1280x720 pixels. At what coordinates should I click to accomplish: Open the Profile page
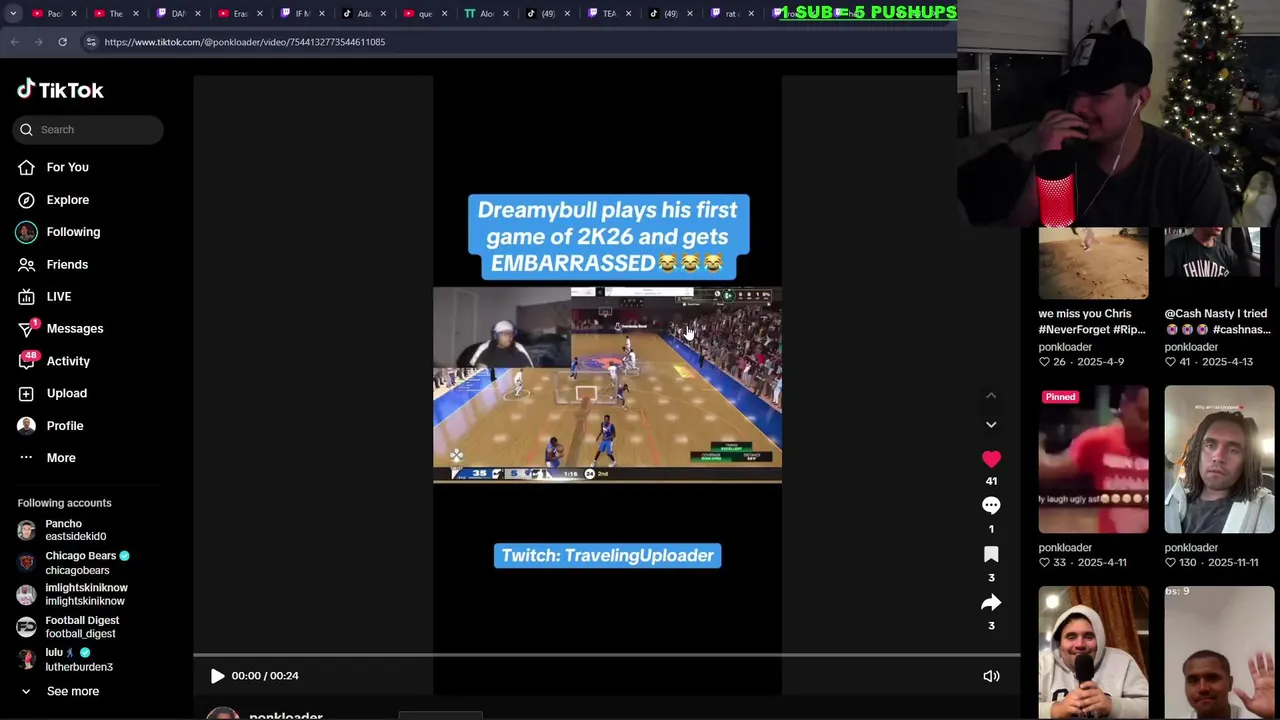pos(65,426)
